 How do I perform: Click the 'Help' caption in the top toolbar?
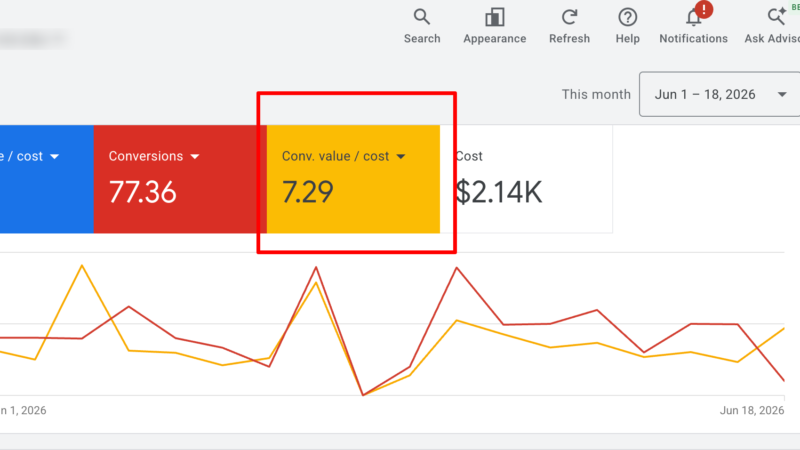[x=627, y=39]
